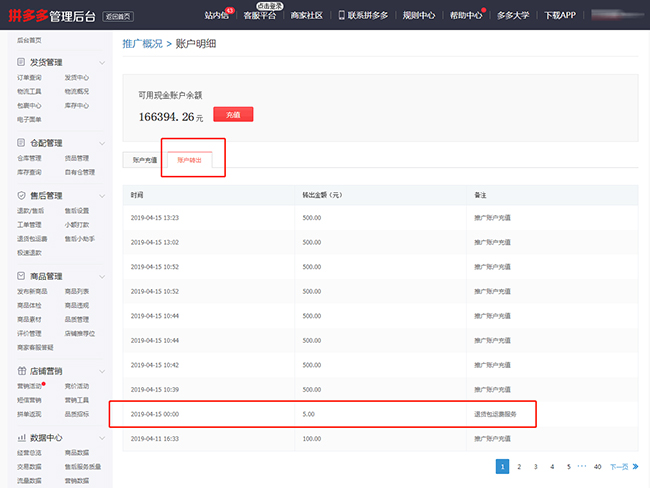Click the 仓配管理 section icon
Screen dimensions: 650x488
click(x=21, y=143)
